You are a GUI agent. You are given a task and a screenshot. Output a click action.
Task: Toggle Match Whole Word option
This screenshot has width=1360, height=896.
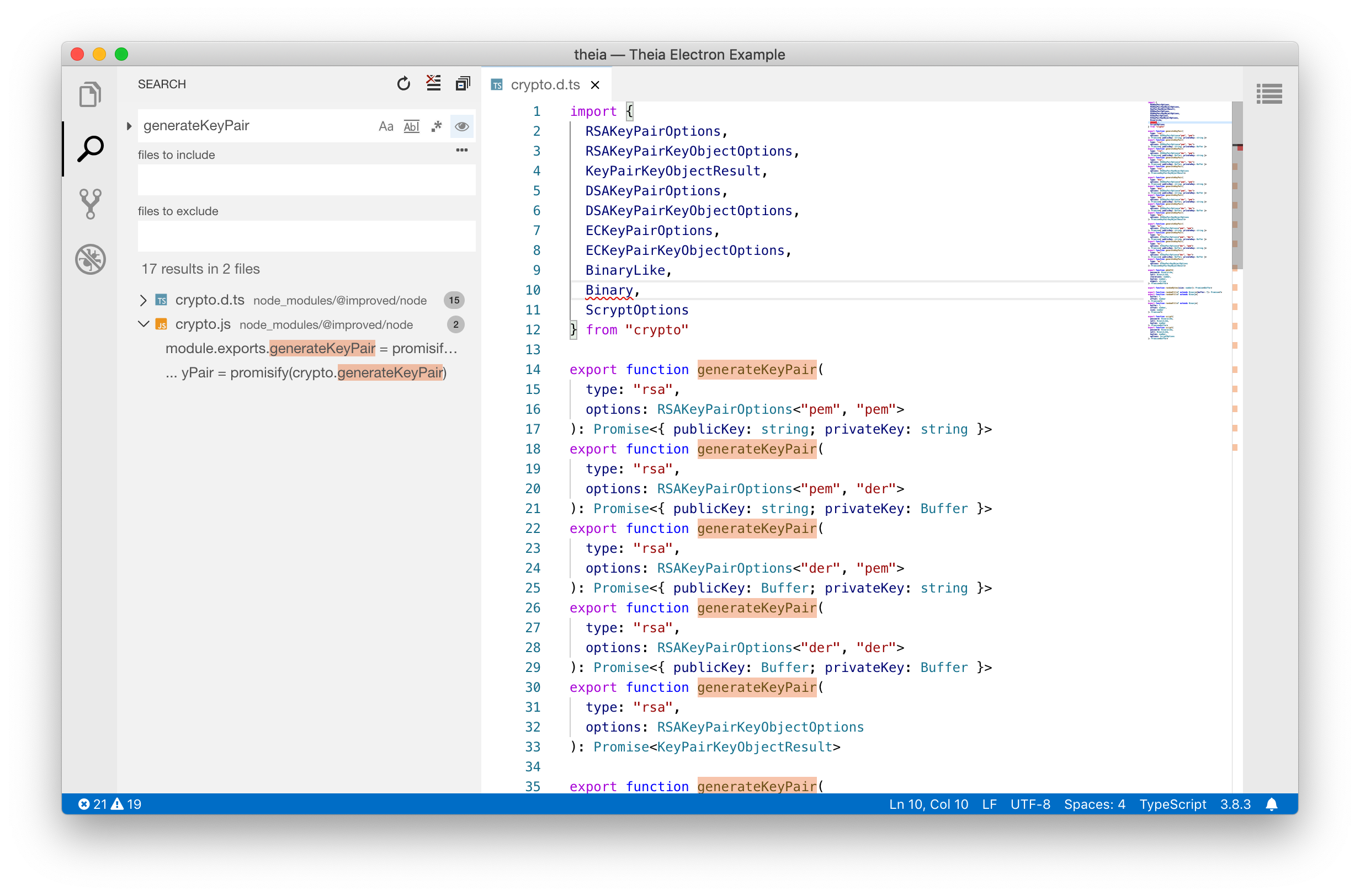[411, 126]
